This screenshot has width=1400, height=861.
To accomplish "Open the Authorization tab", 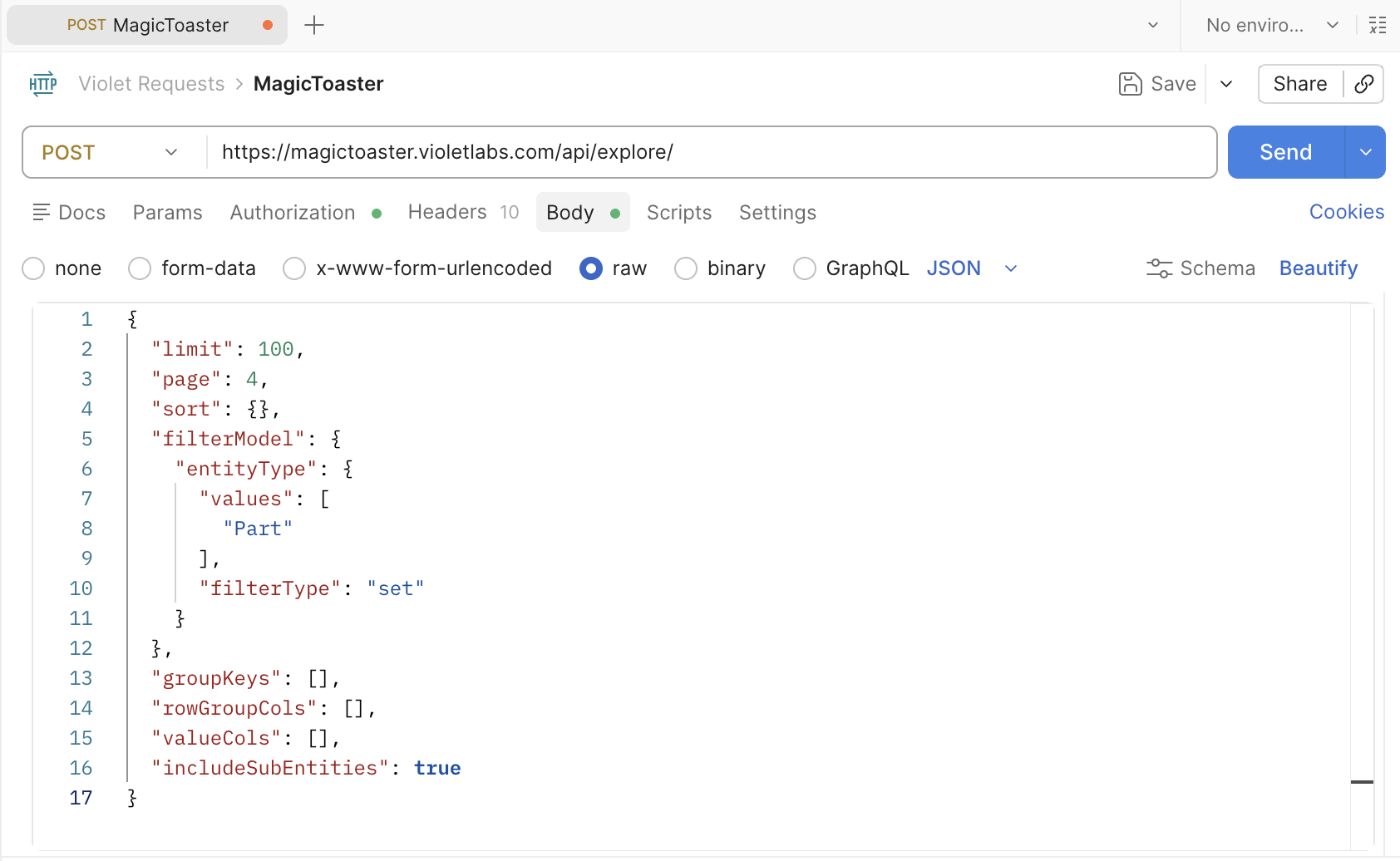I will 293,213.
